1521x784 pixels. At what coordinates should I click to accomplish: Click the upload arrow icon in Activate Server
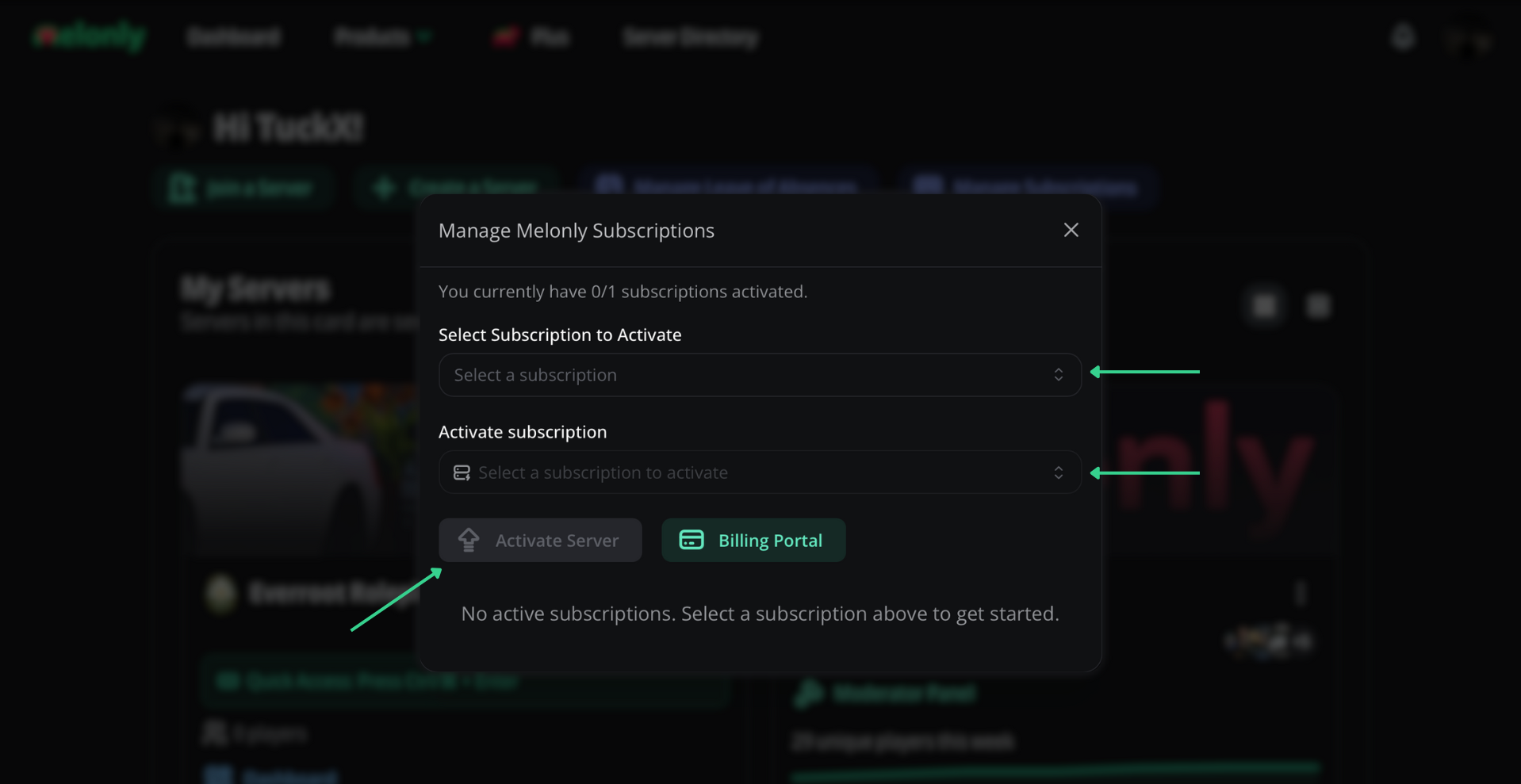469,540
